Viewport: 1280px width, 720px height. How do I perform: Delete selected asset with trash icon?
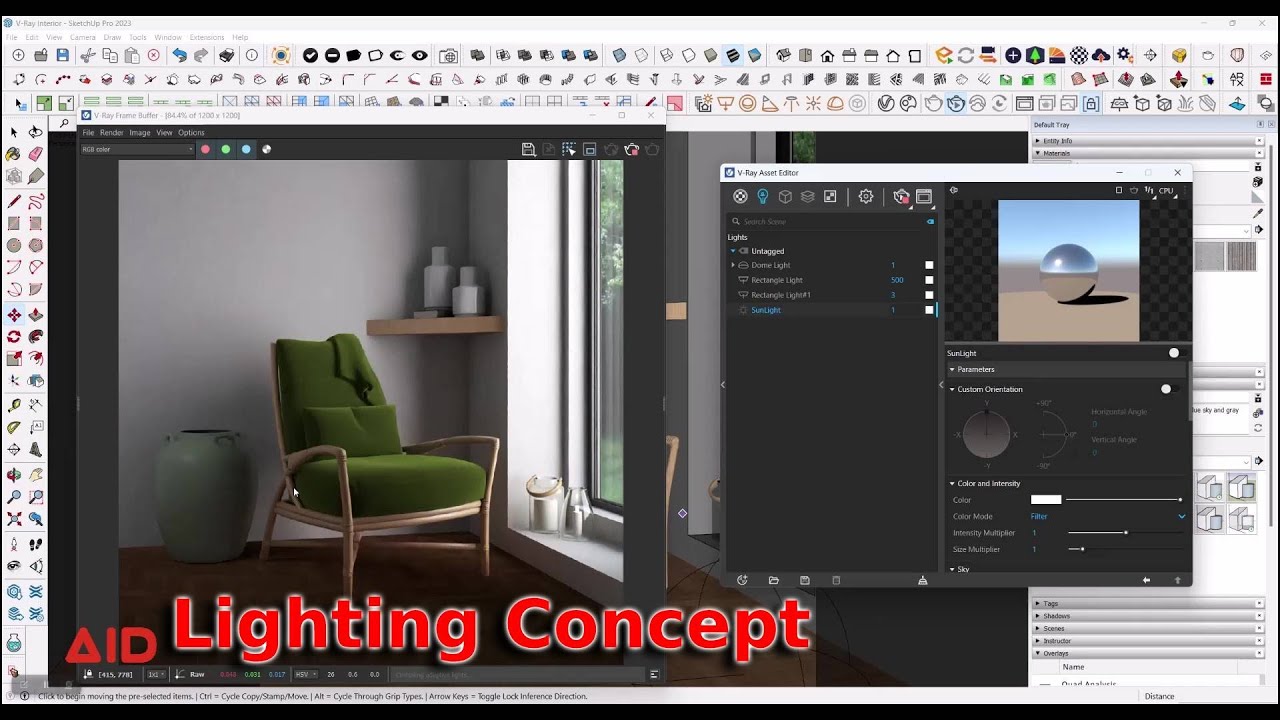(x=837, y=580)
